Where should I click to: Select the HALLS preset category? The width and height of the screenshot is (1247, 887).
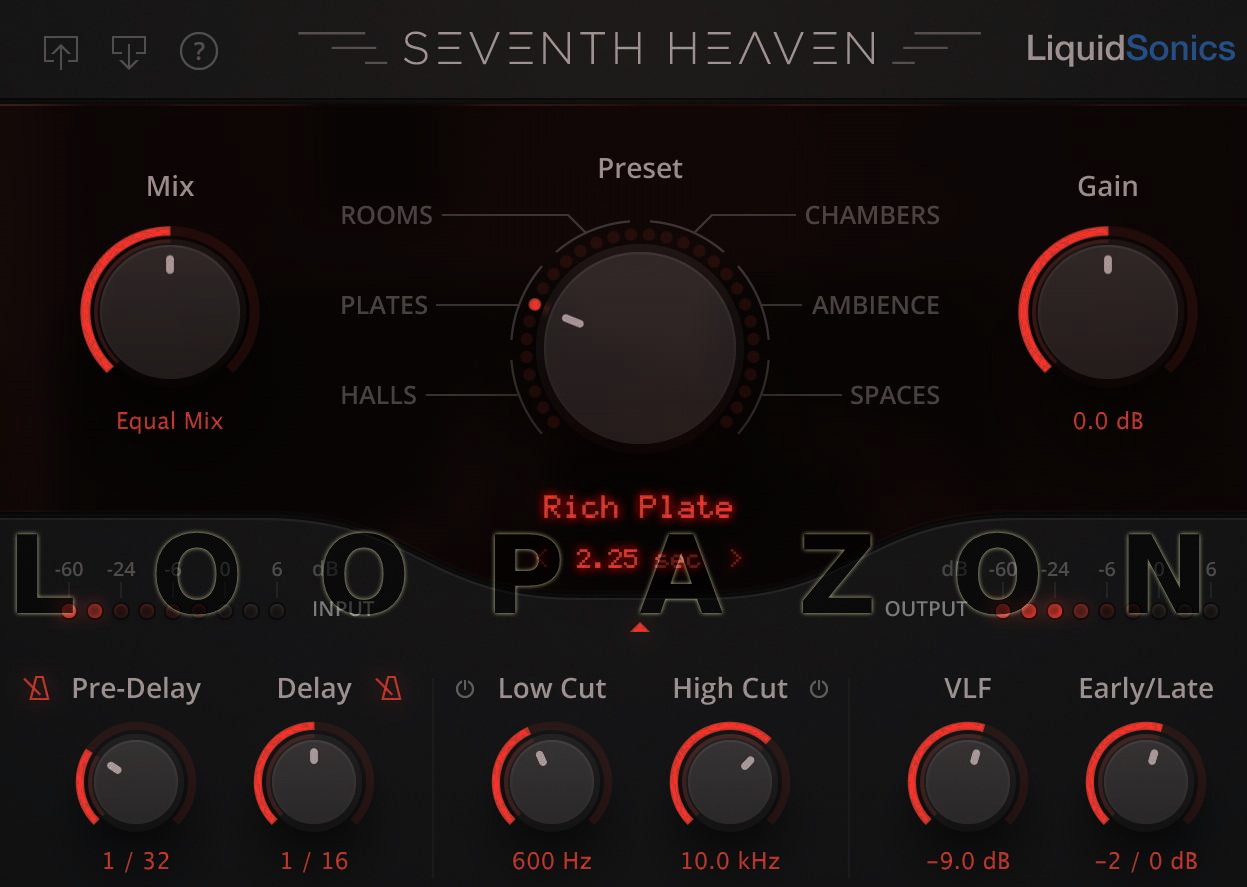379,395
